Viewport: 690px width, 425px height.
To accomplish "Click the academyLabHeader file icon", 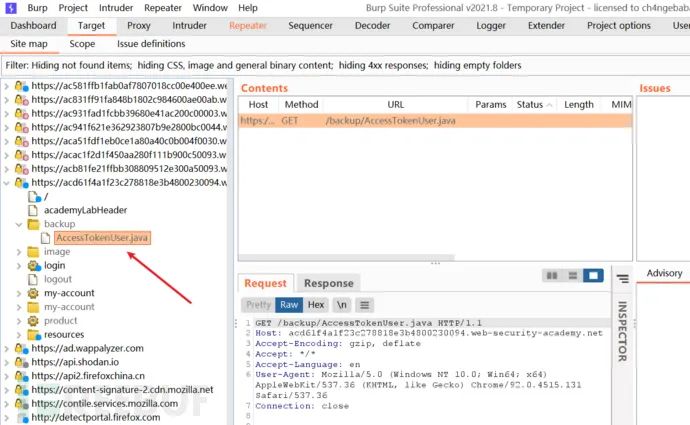I will tap(33, 210).
